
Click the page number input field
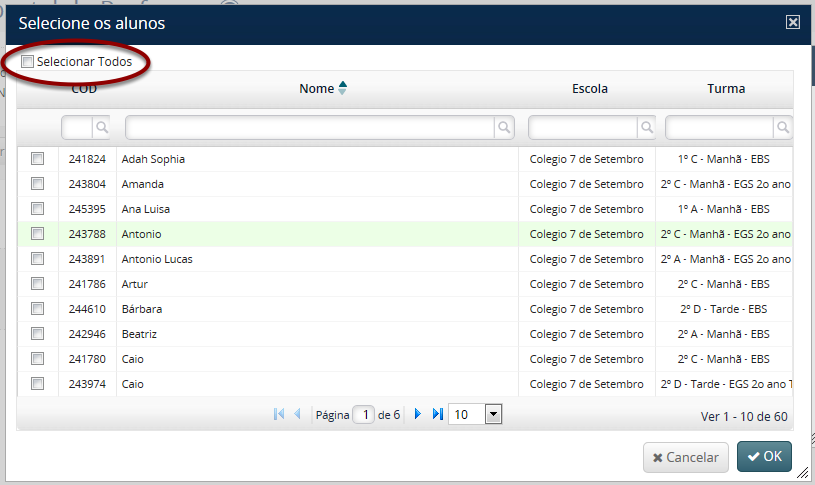(x=366, y=414)
